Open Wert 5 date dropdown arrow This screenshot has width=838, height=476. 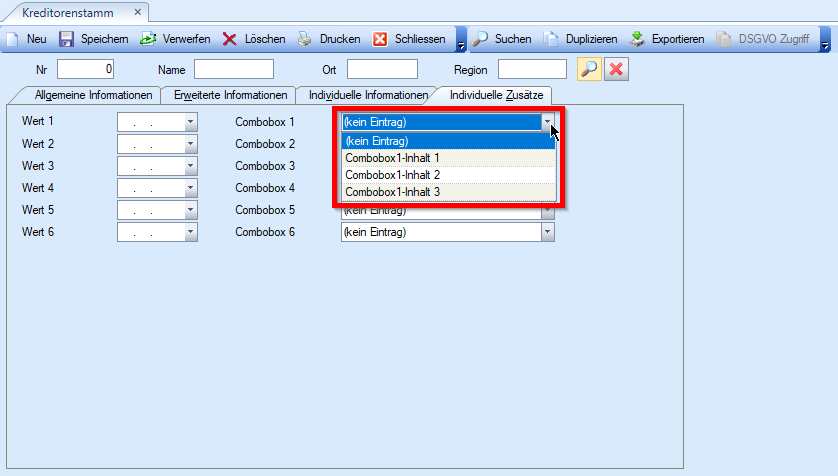191,210
